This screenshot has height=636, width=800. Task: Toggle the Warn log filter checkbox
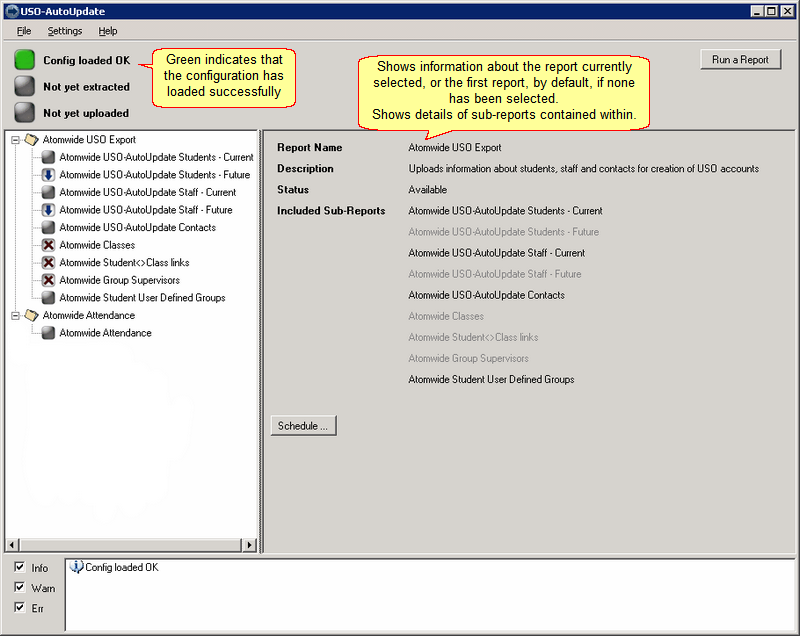point(19,587)
